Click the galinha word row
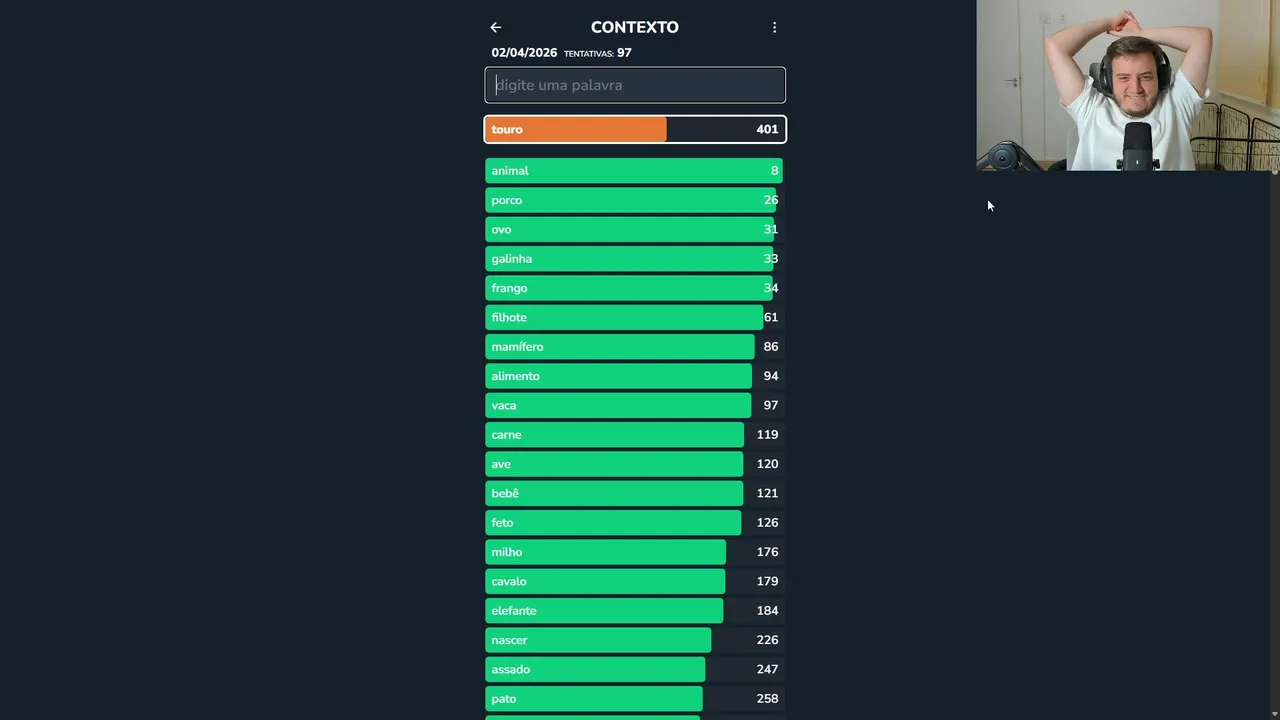Viewport: 1280px width, 720px height. click(635, 259)
